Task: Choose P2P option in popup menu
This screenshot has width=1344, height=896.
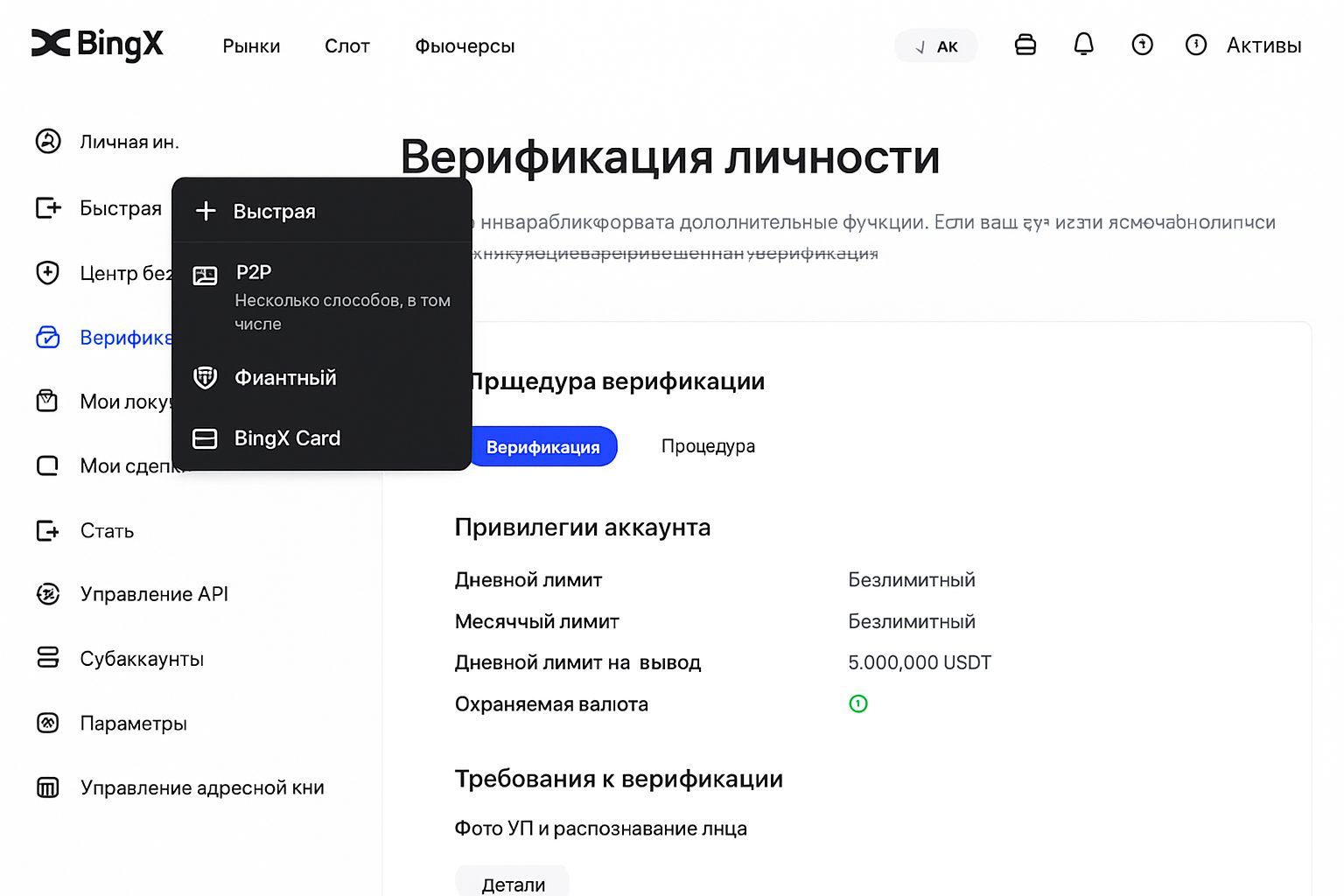Action: coord(322,297)
